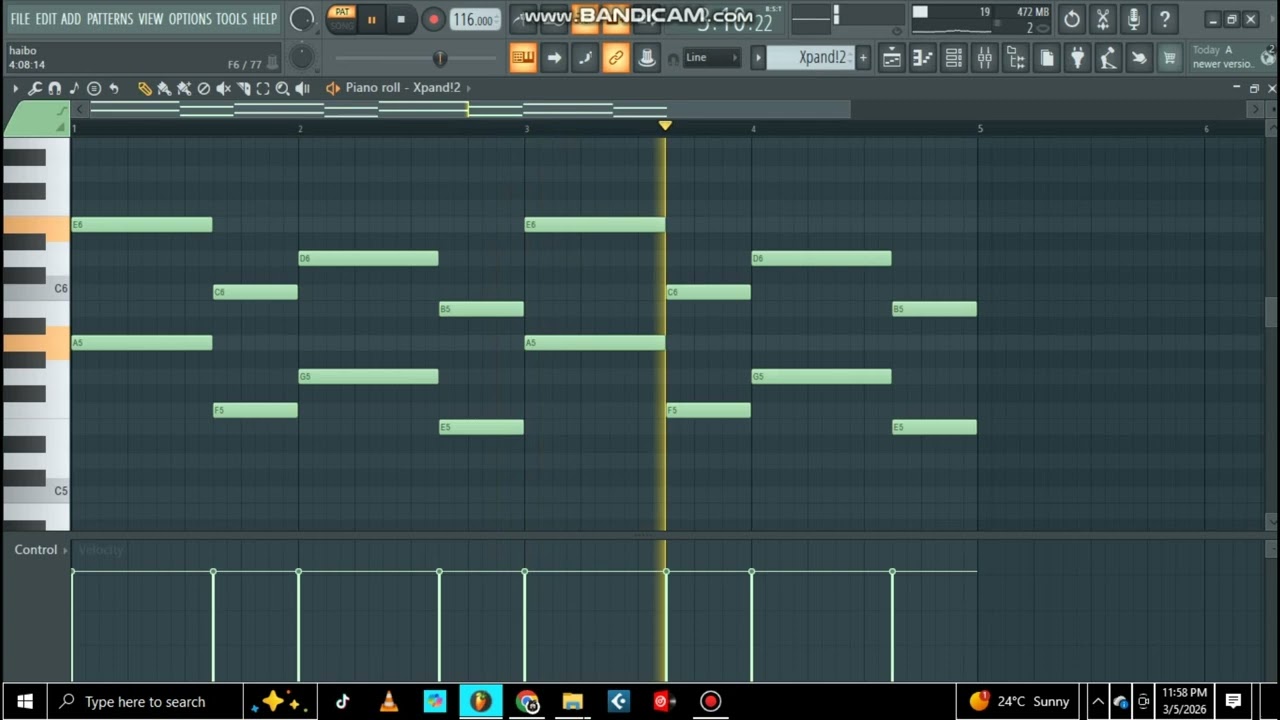This screenshot has width=1280, height=720.
Task: Open the Xpand!2 pattern selector
Action: (811, 58)
